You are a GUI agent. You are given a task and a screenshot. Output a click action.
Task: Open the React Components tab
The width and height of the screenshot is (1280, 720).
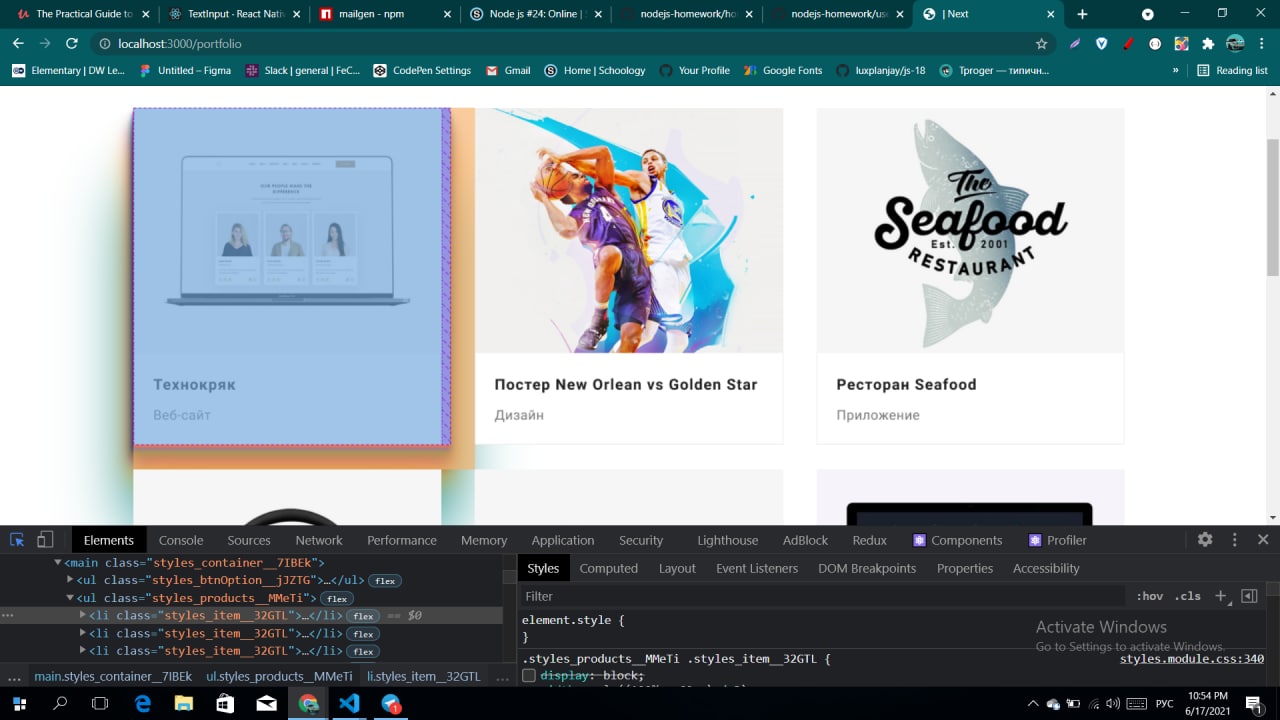pos(957,540)
